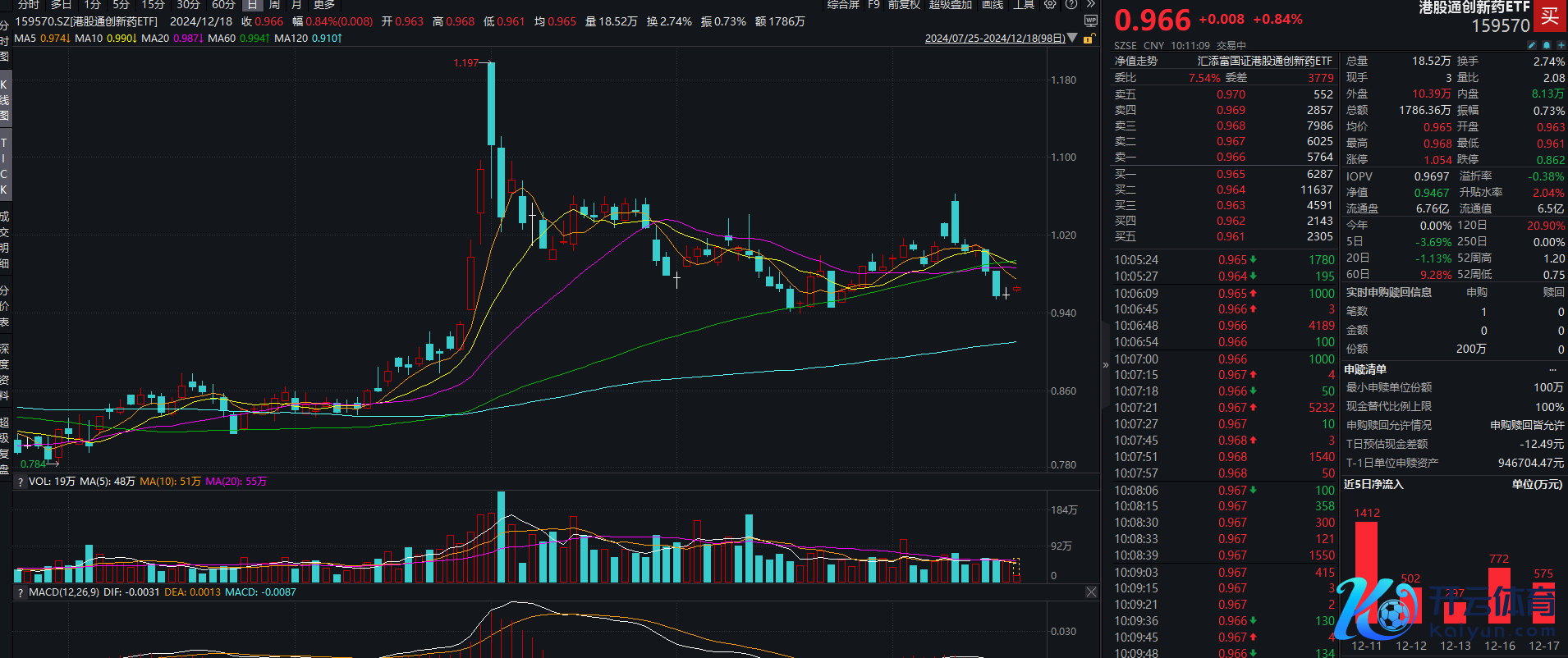This screenshot has width=1568, height=658.
Task: Toggle 前复权 price adjustment
Action: pyautogui.click(x=904, y=4)
